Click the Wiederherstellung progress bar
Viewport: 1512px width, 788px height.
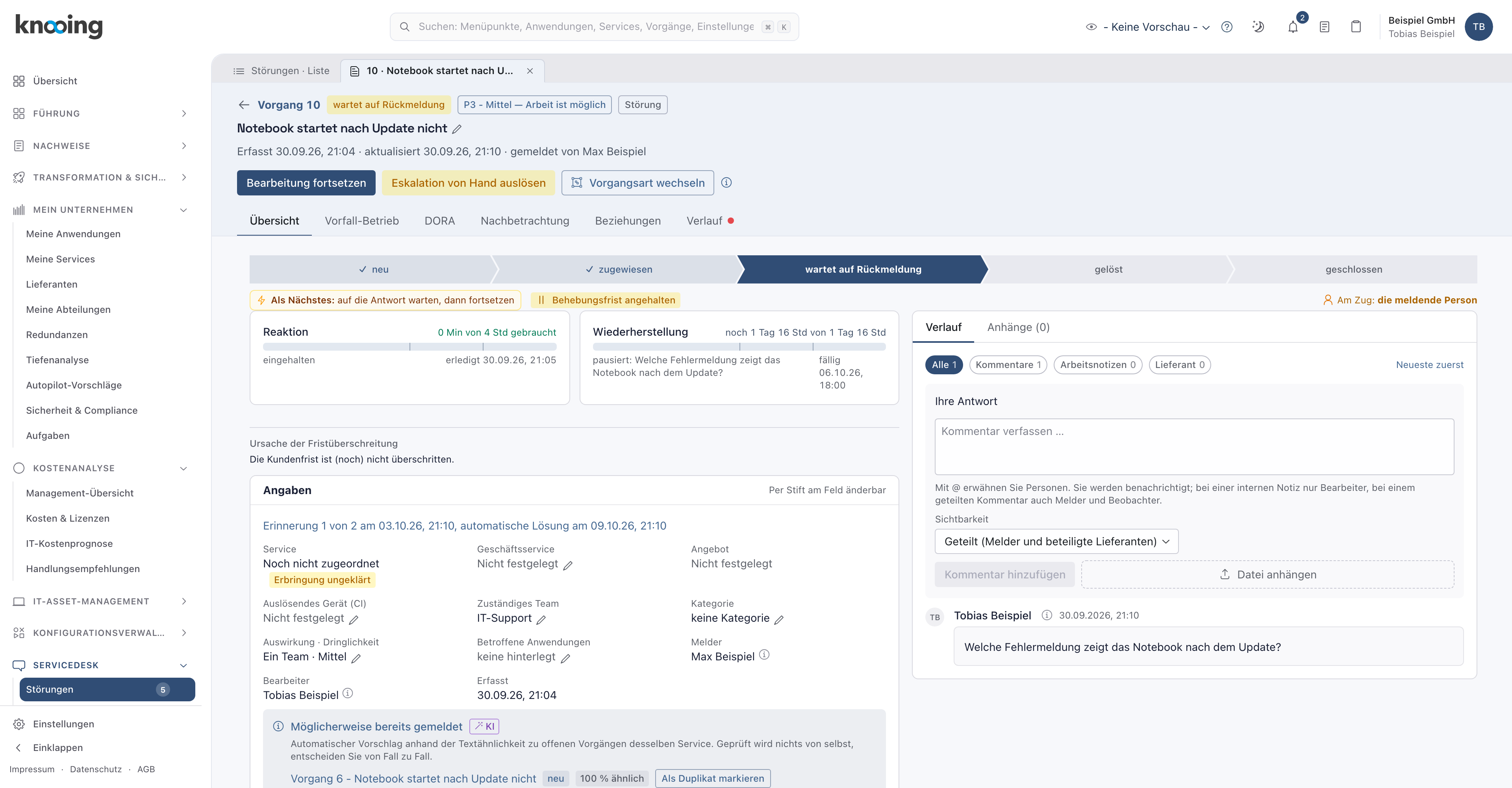pos(739,347)
